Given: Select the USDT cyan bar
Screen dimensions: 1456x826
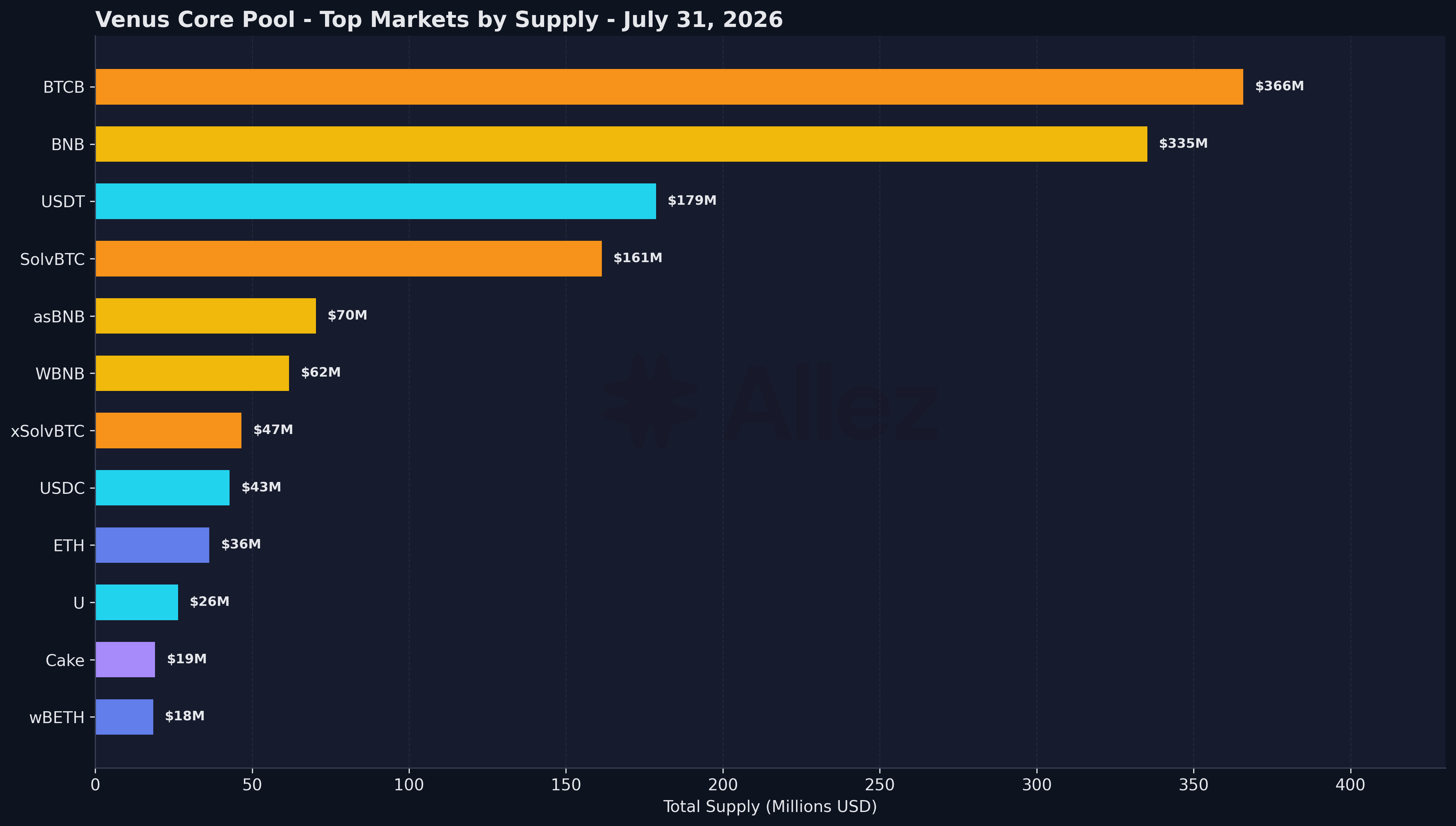Looking at the screenshot, I should [x=375, y=201].
